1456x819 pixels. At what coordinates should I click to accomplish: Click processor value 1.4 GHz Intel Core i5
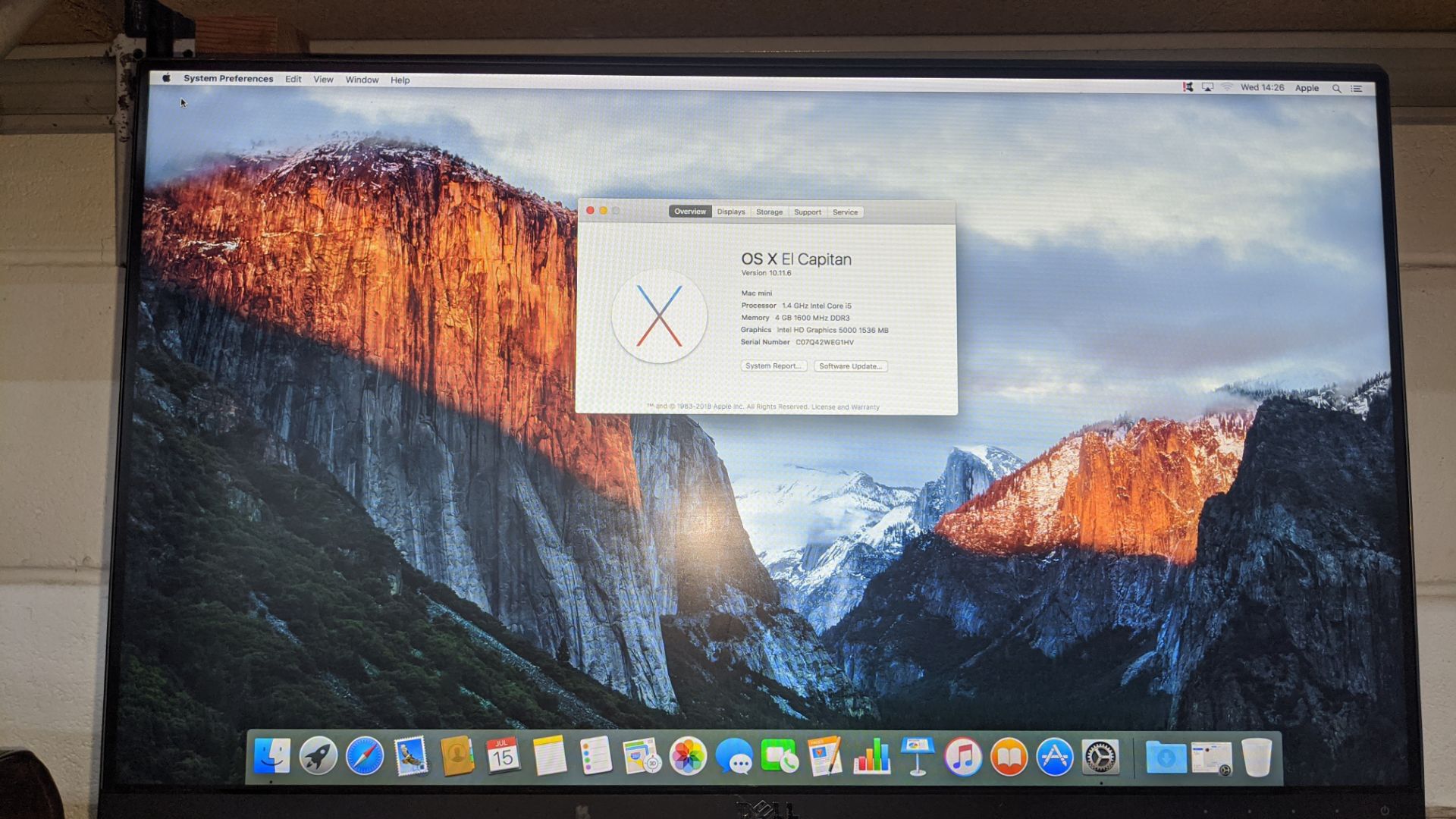click(817, 306)
